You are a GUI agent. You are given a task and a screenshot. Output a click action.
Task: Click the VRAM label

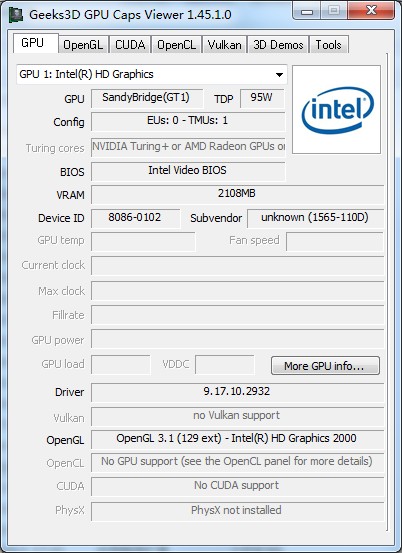[x=70, y=195]
